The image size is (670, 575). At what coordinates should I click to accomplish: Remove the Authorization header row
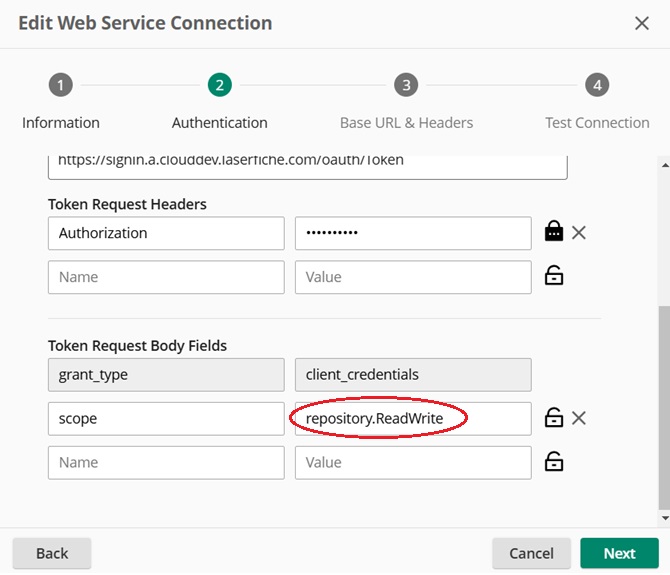pos(578,233)
